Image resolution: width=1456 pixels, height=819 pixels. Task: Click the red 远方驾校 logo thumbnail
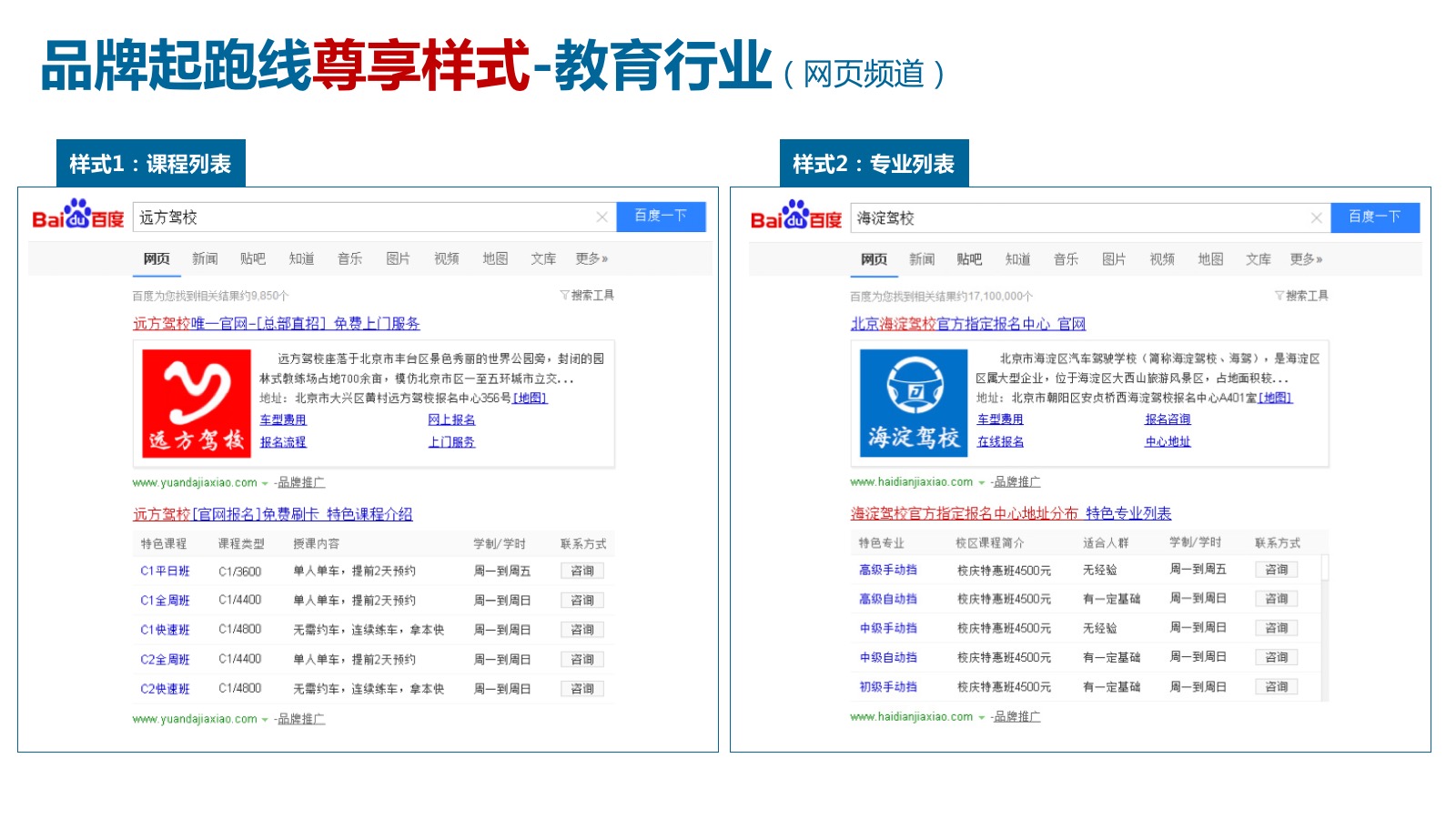point(196,403)
